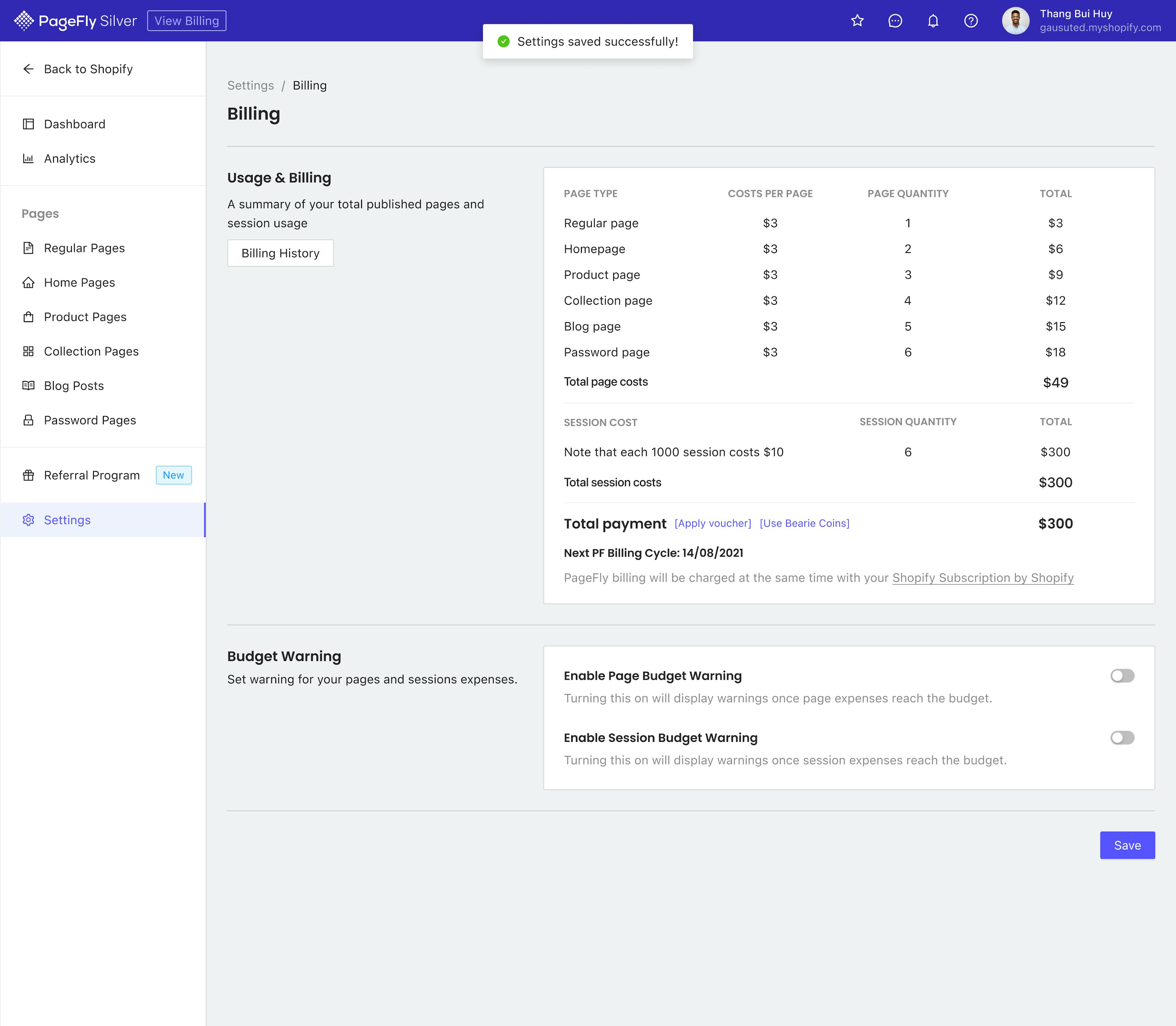Open Collection Pages in sidebar
The height and width of the screenshot is (1026, 1176).
click(91, 351)
